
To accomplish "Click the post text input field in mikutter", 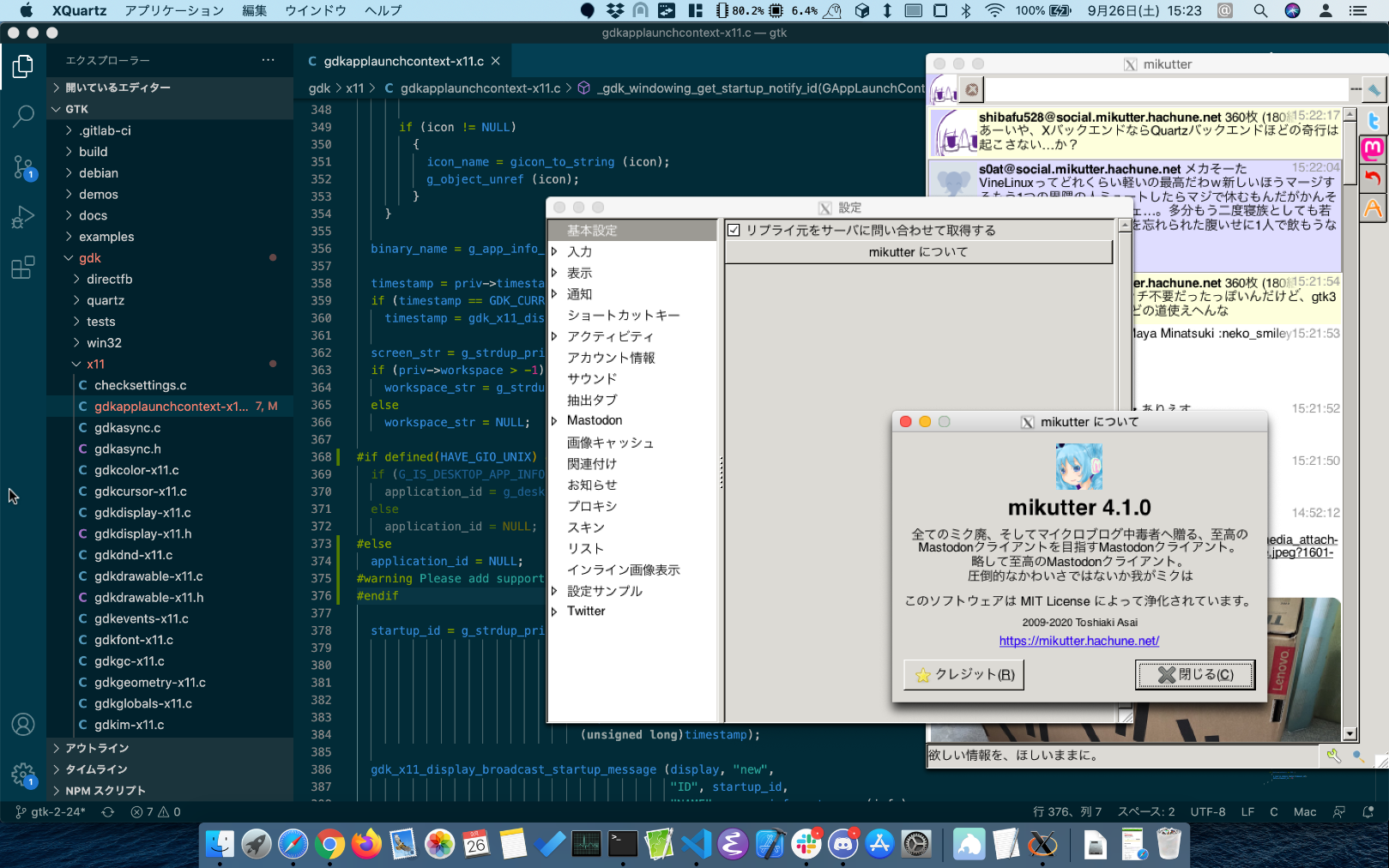I will click(x=1165, y=89).
